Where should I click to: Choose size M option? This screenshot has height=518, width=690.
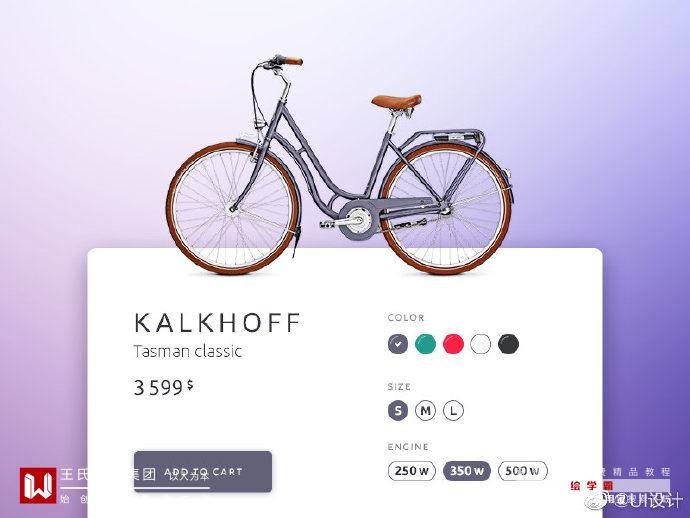point(426,411)
